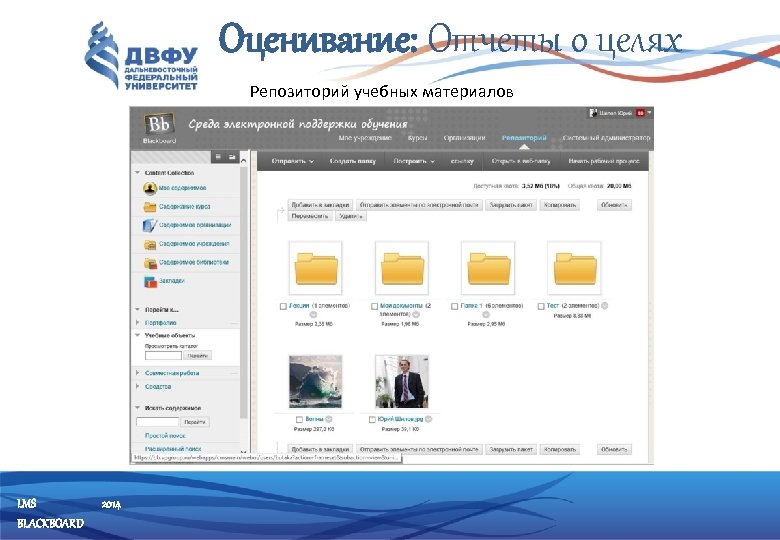Open context menu chevron for Юрий Шилов.jpg
Viewport: 780px width, 540px height.
pos(428,419)
